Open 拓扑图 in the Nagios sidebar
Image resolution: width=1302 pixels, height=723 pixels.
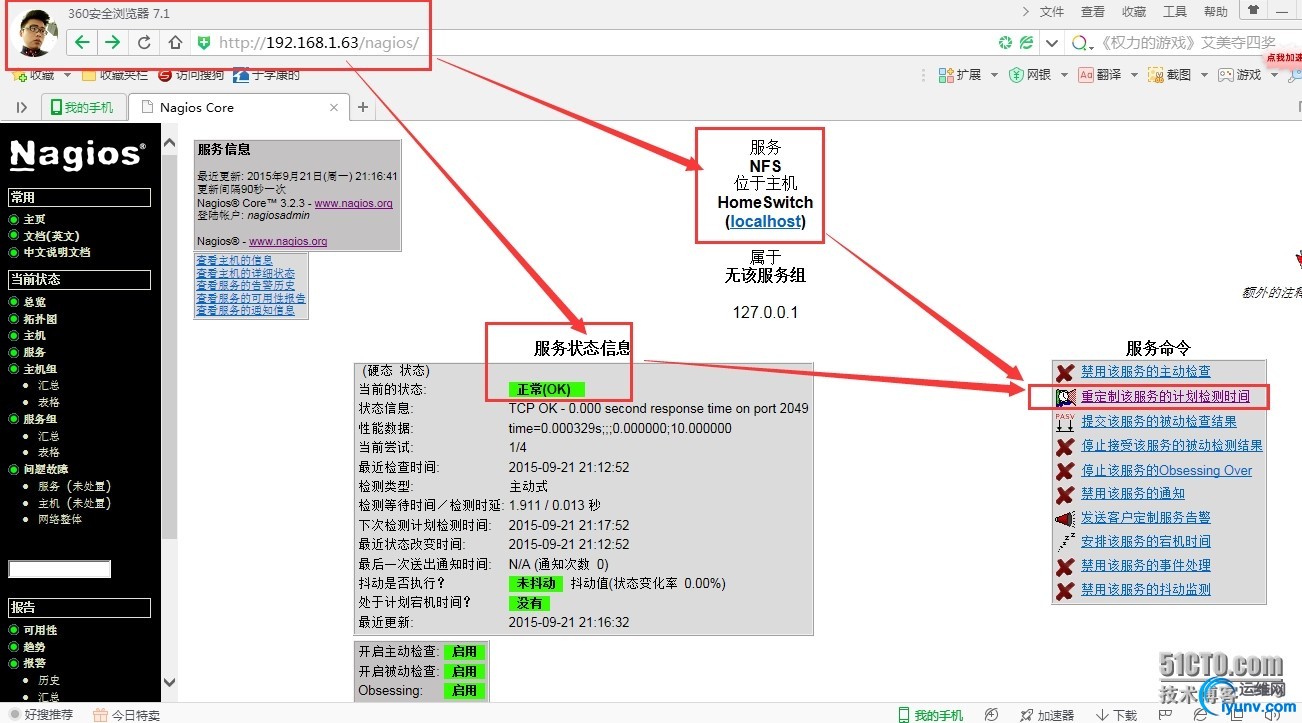40,318
